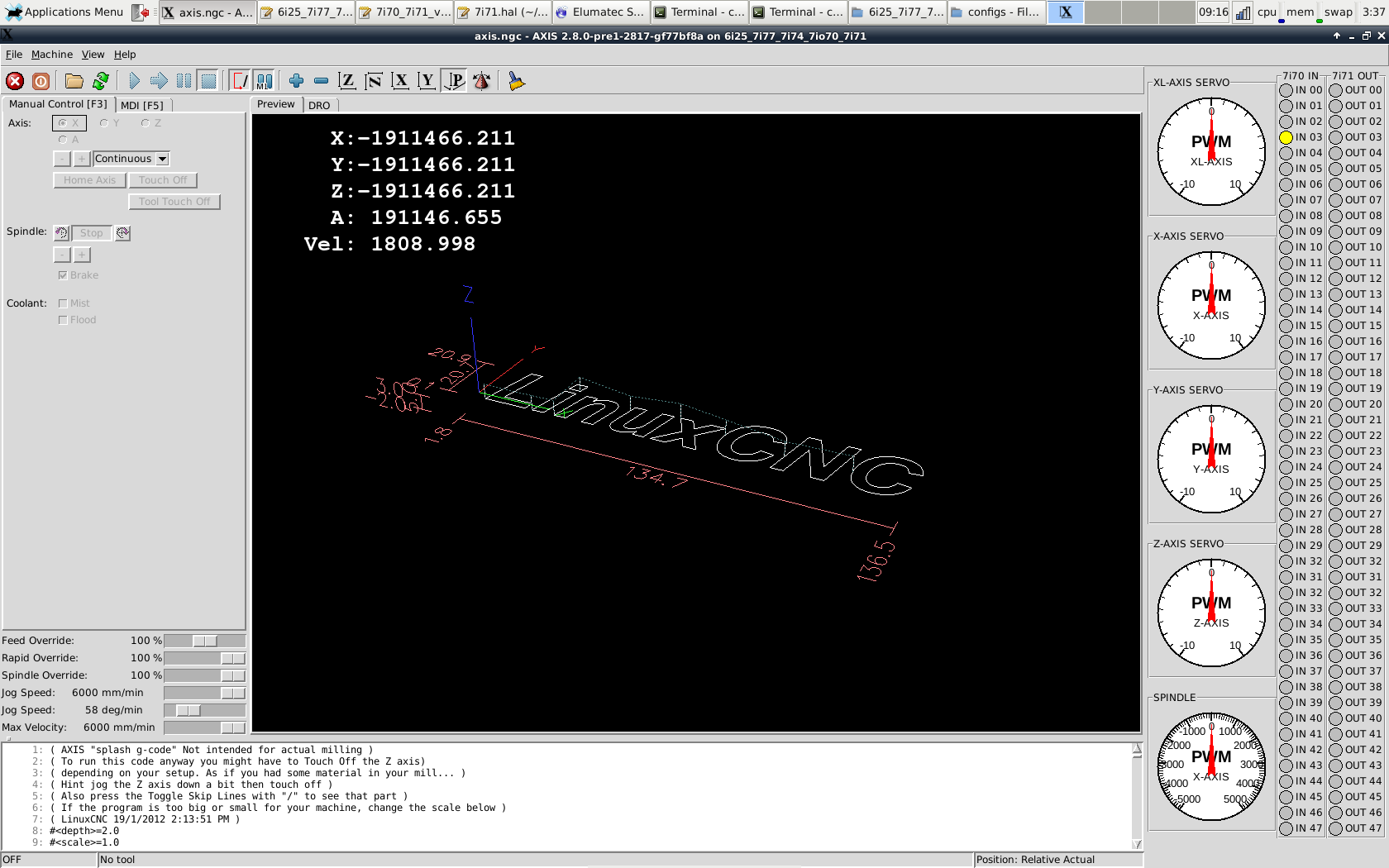Start spindle counterclockwise icon
Screen dimensions: 1389x868
(x=61, y=233)
